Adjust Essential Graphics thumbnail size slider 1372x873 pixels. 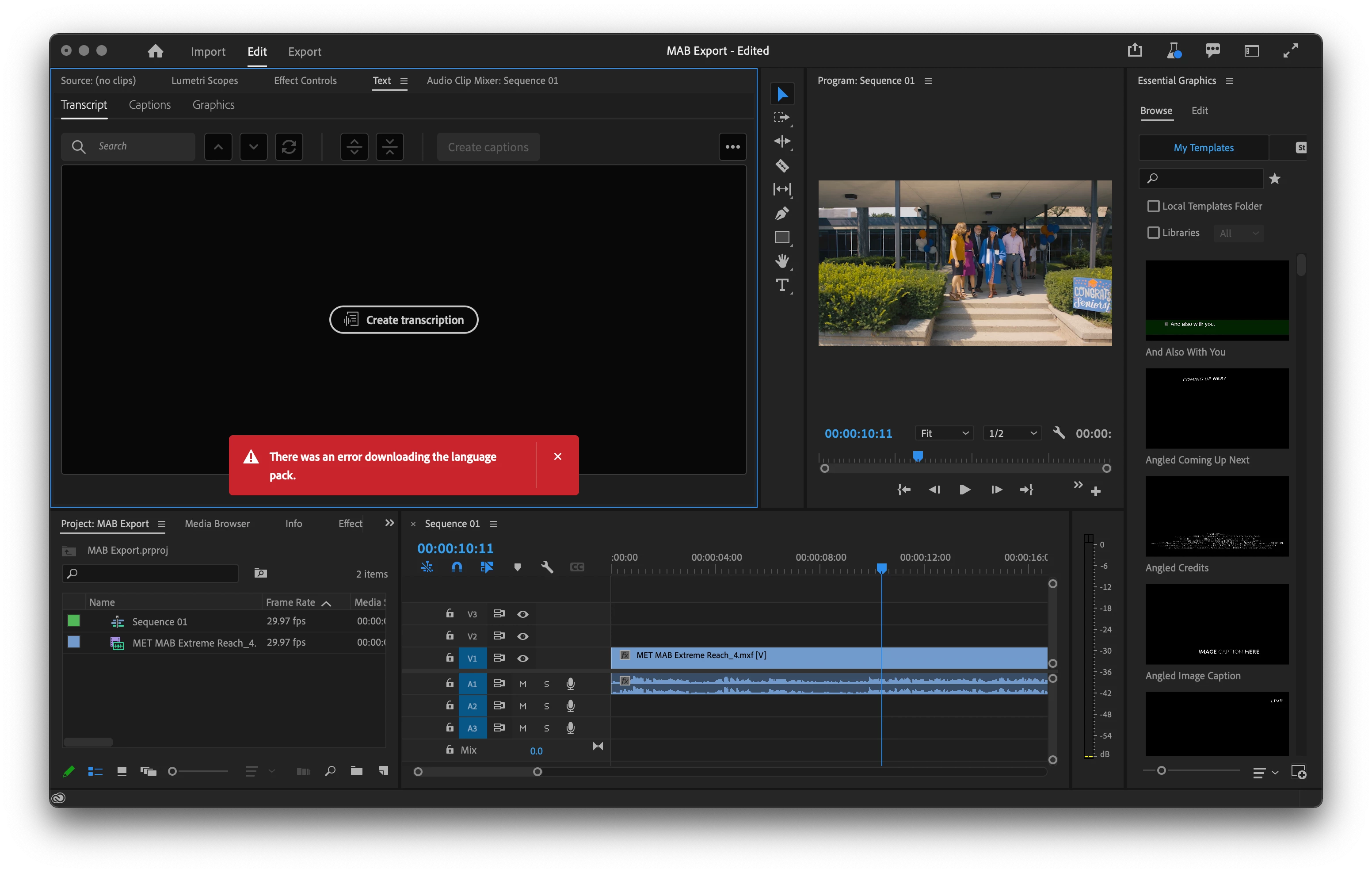pos(1161,770)
